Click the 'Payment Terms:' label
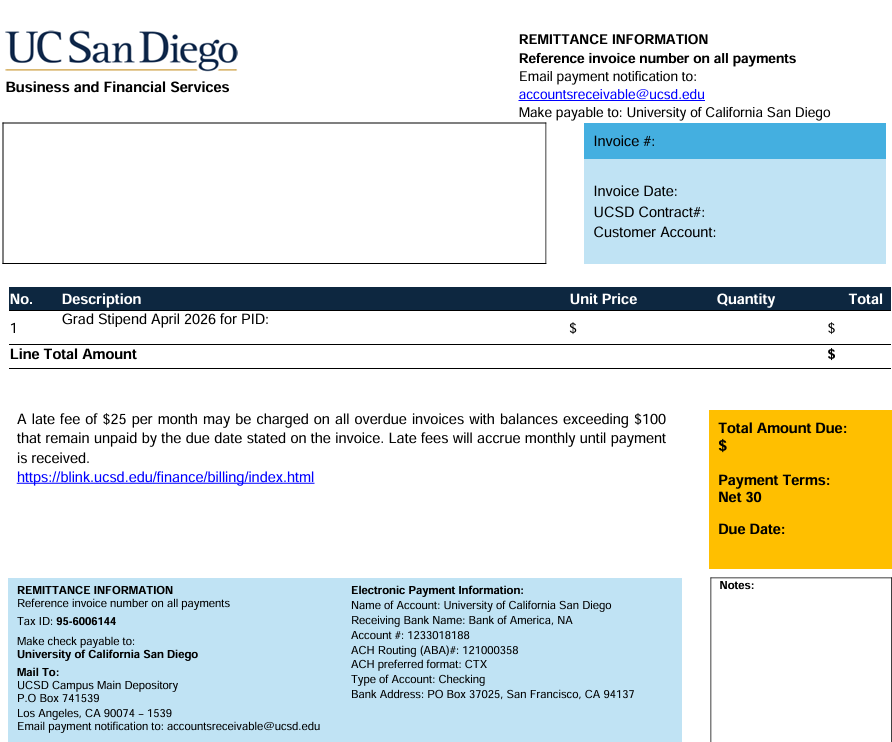 [x=774, y=480]
